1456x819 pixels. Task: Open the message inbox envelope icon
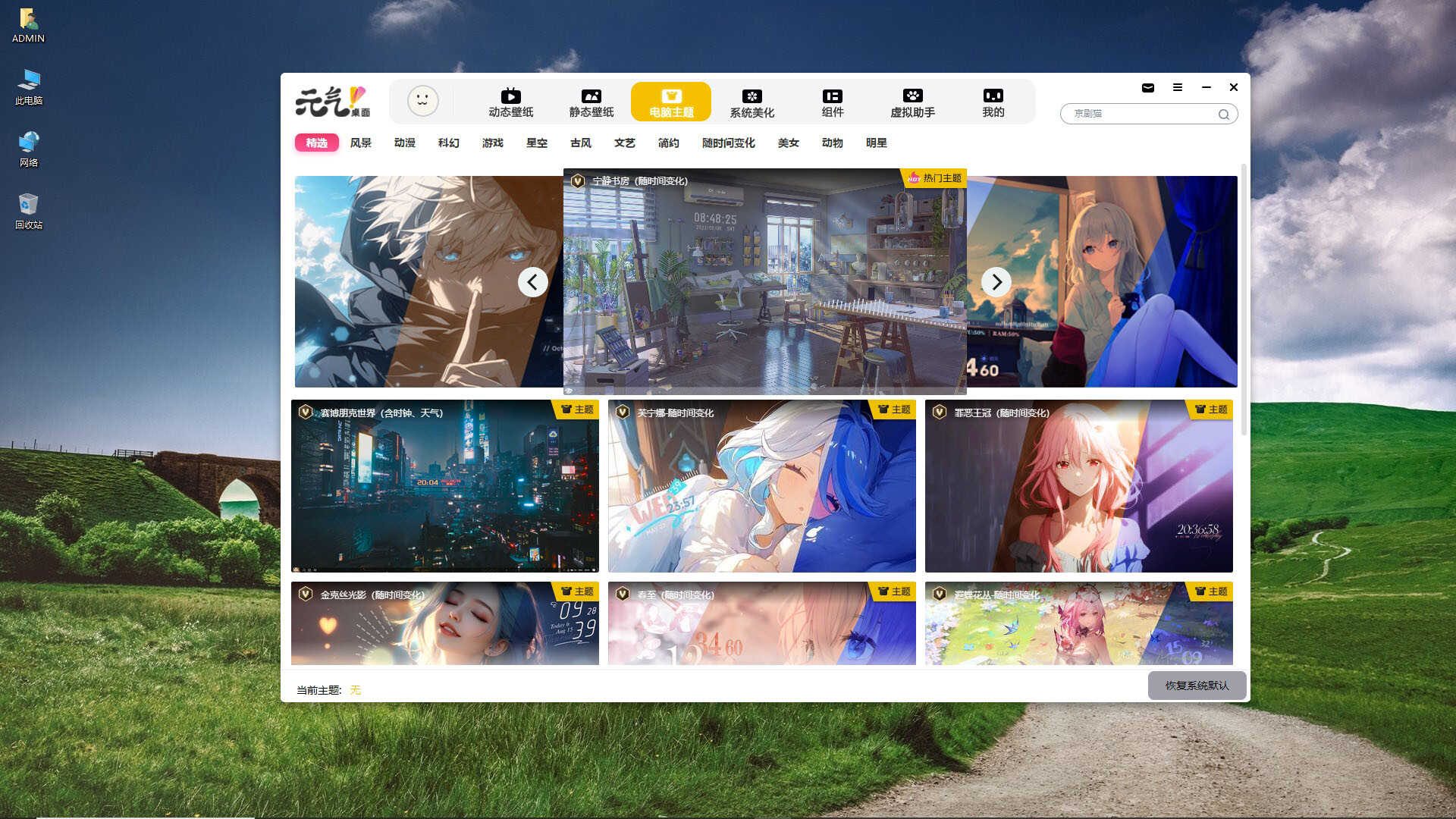pos(1147,87)
